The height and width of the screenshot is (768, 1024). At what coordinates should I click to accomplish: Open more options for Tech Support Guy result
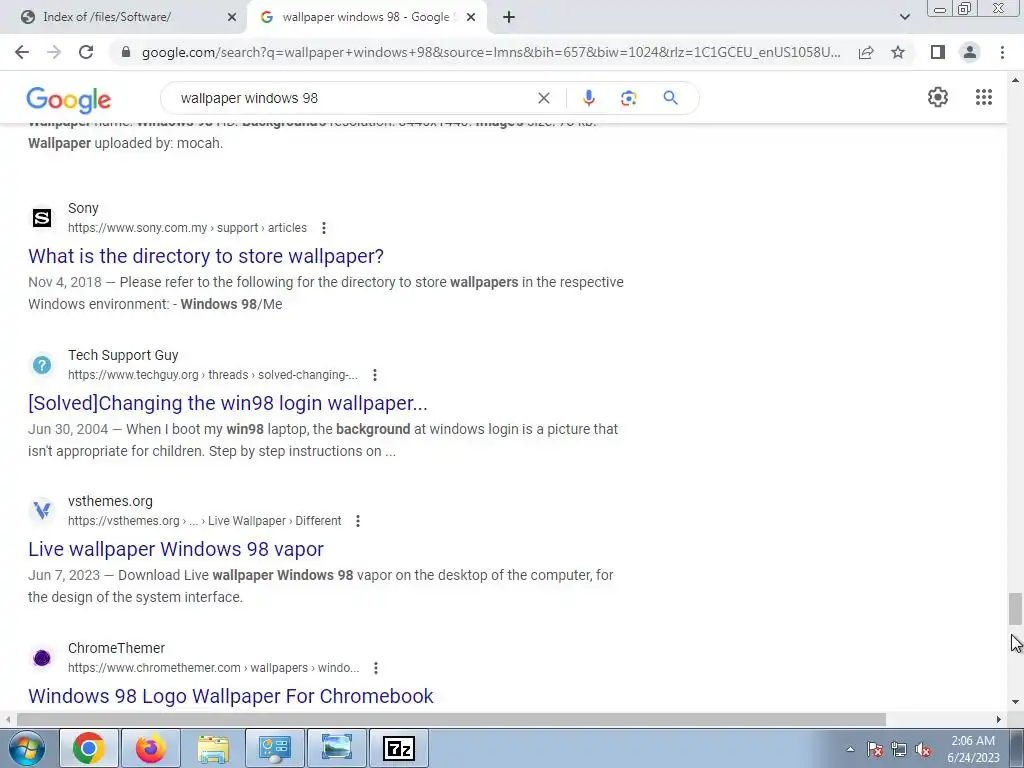pyautogui.click(x=375, y=375)
